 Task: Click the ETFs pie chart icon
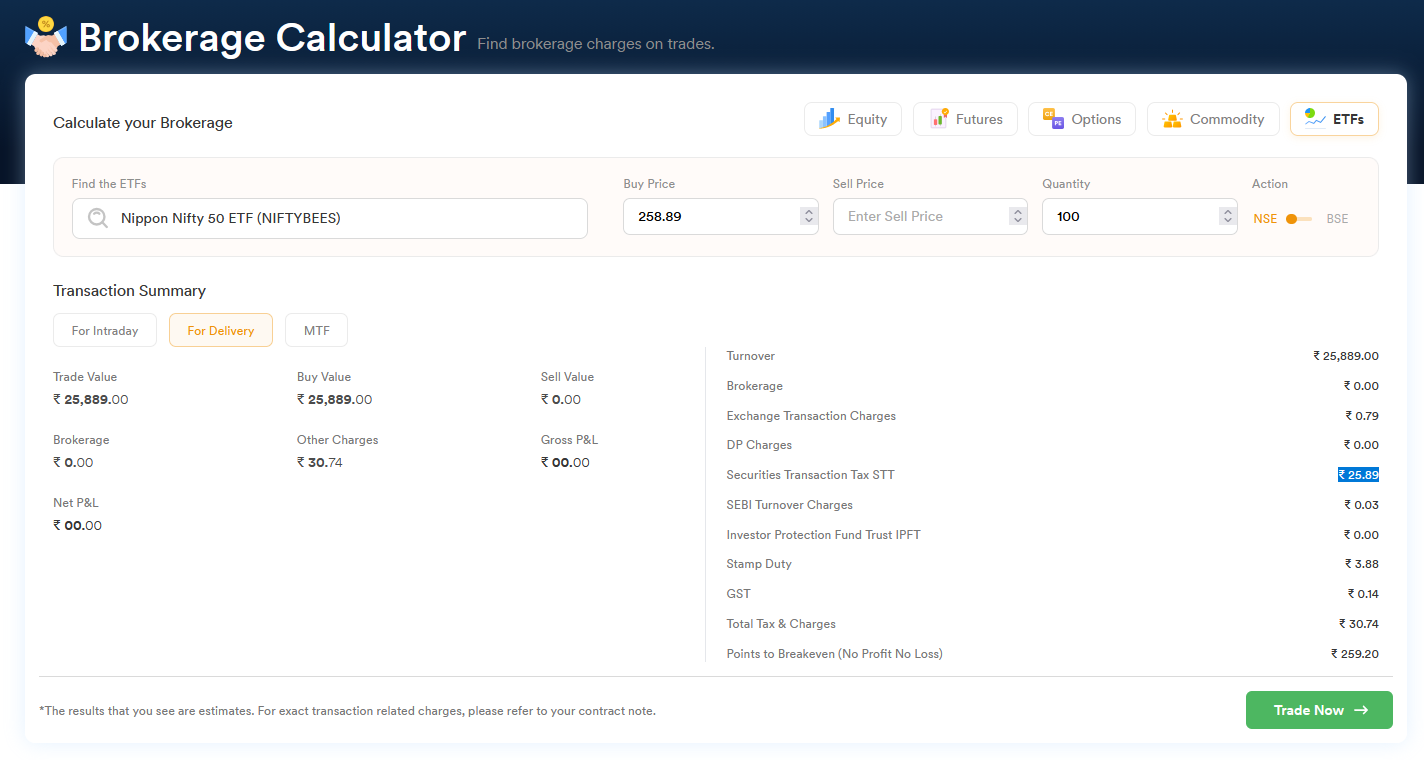[x=1315, y=119]
